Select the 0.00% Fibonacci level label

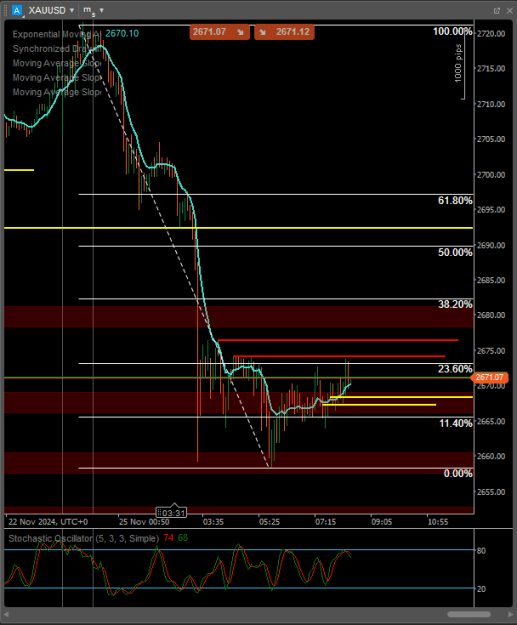(458, 473)
